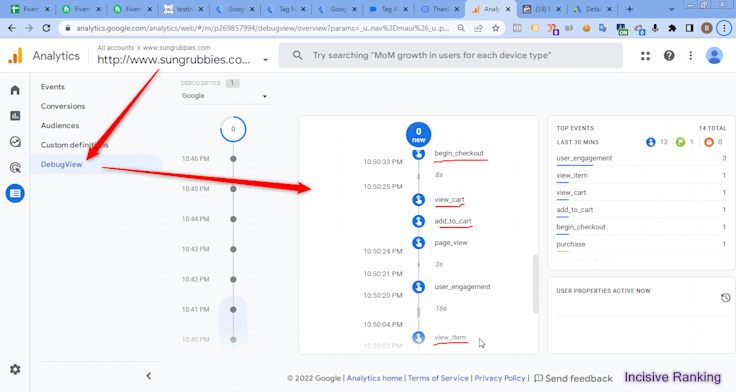
Task: Go back in Chrome
Action: (12, 28)
